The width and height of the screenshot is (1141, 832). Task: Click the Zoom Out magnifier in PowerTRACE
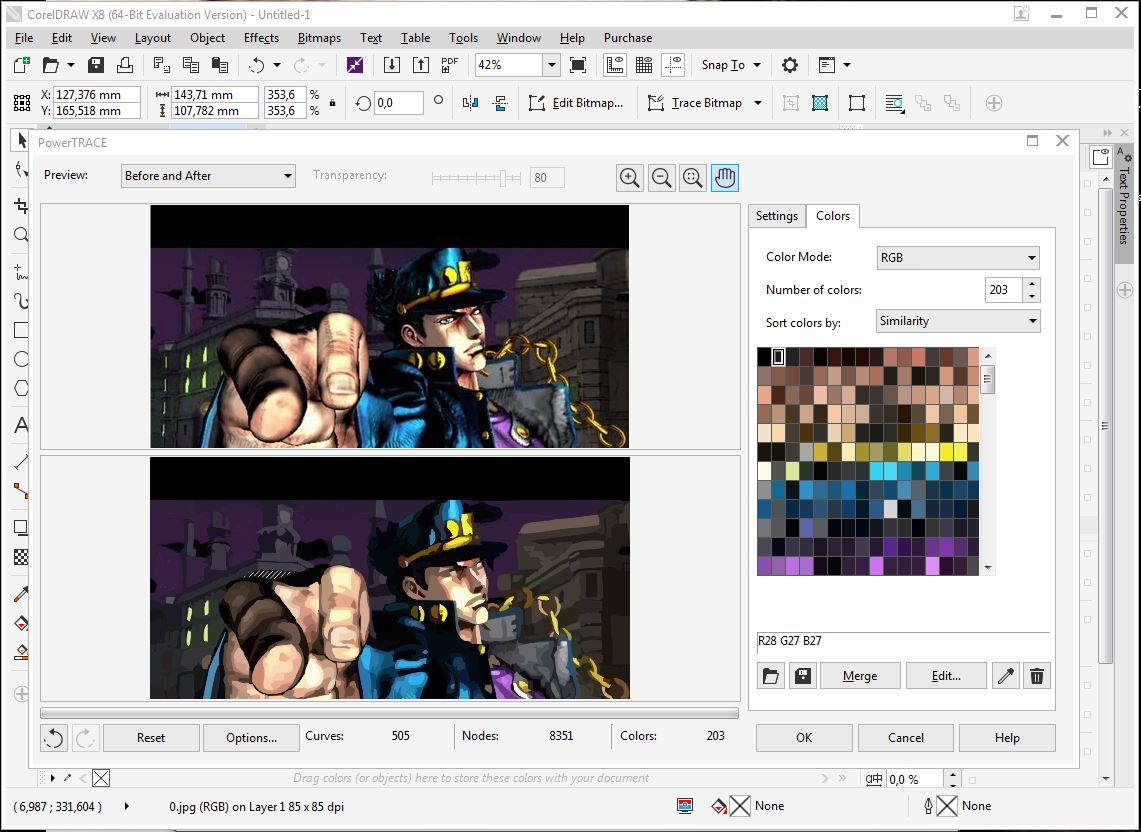coord(661,177)
